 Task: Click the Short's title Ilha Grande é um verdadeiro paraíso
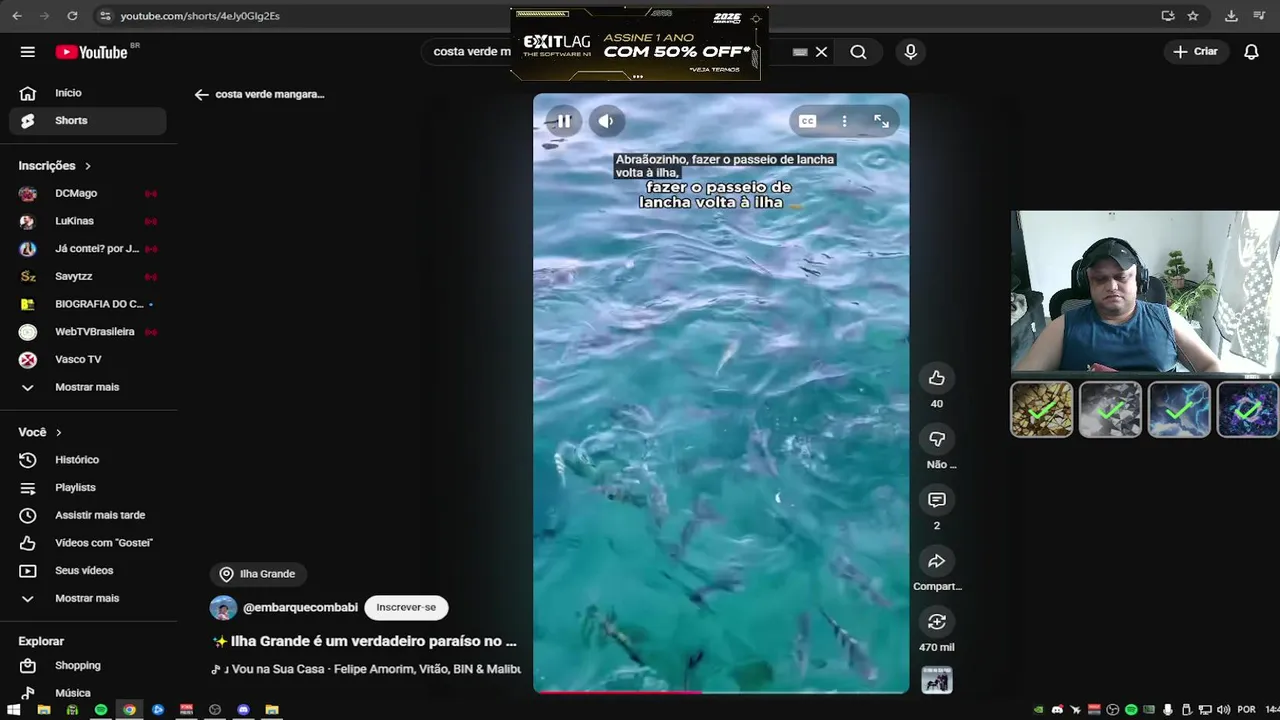click(x=365, y=641)
